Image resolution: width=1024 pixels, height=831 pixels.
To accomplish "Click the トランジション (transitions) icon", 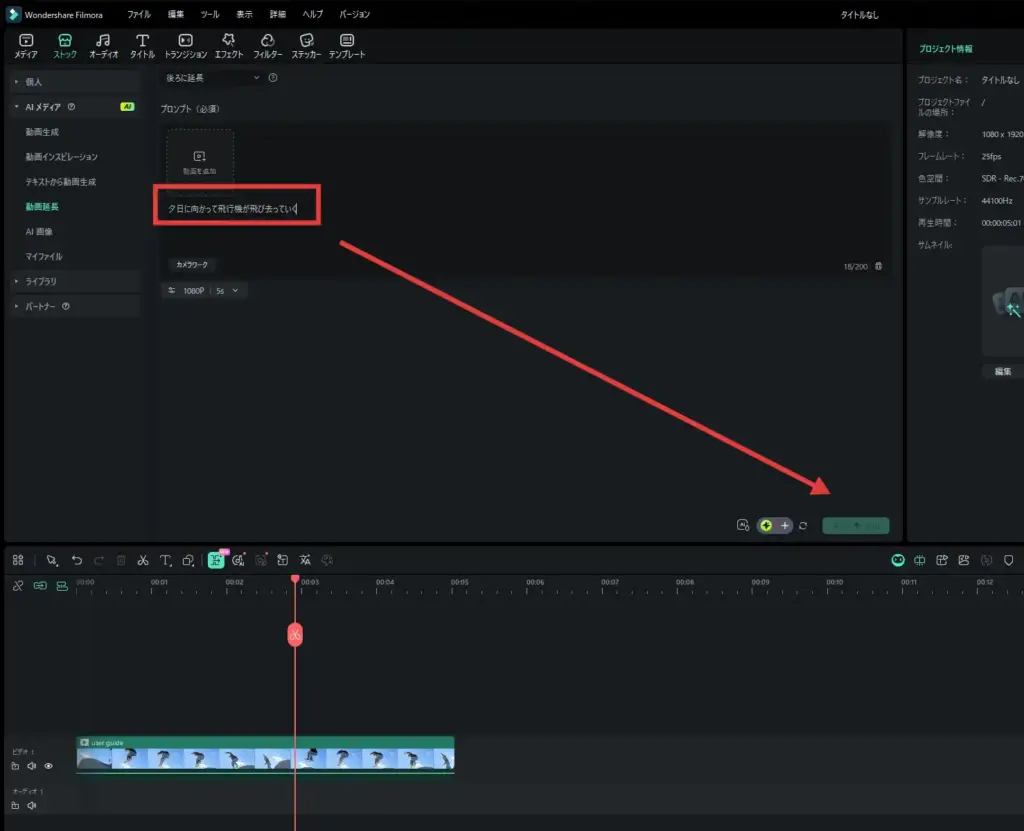I will [x=185, y=46].
